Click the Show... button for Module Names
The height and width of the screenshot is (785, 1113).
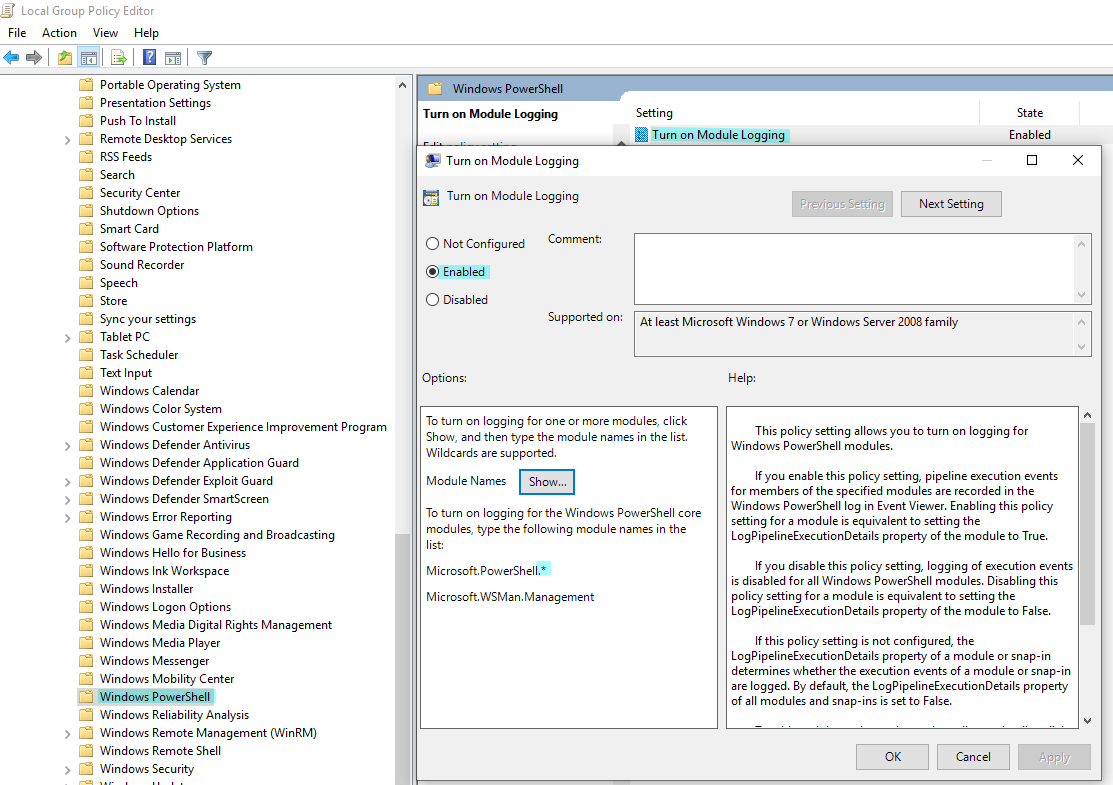click(x=547, y=482)
